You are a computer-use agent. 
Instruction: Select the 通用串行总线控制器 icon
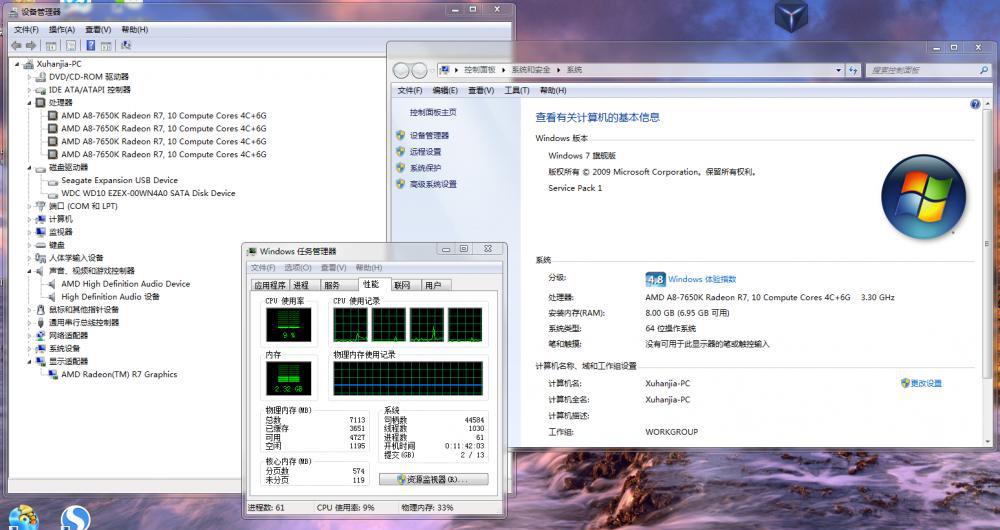41,323
